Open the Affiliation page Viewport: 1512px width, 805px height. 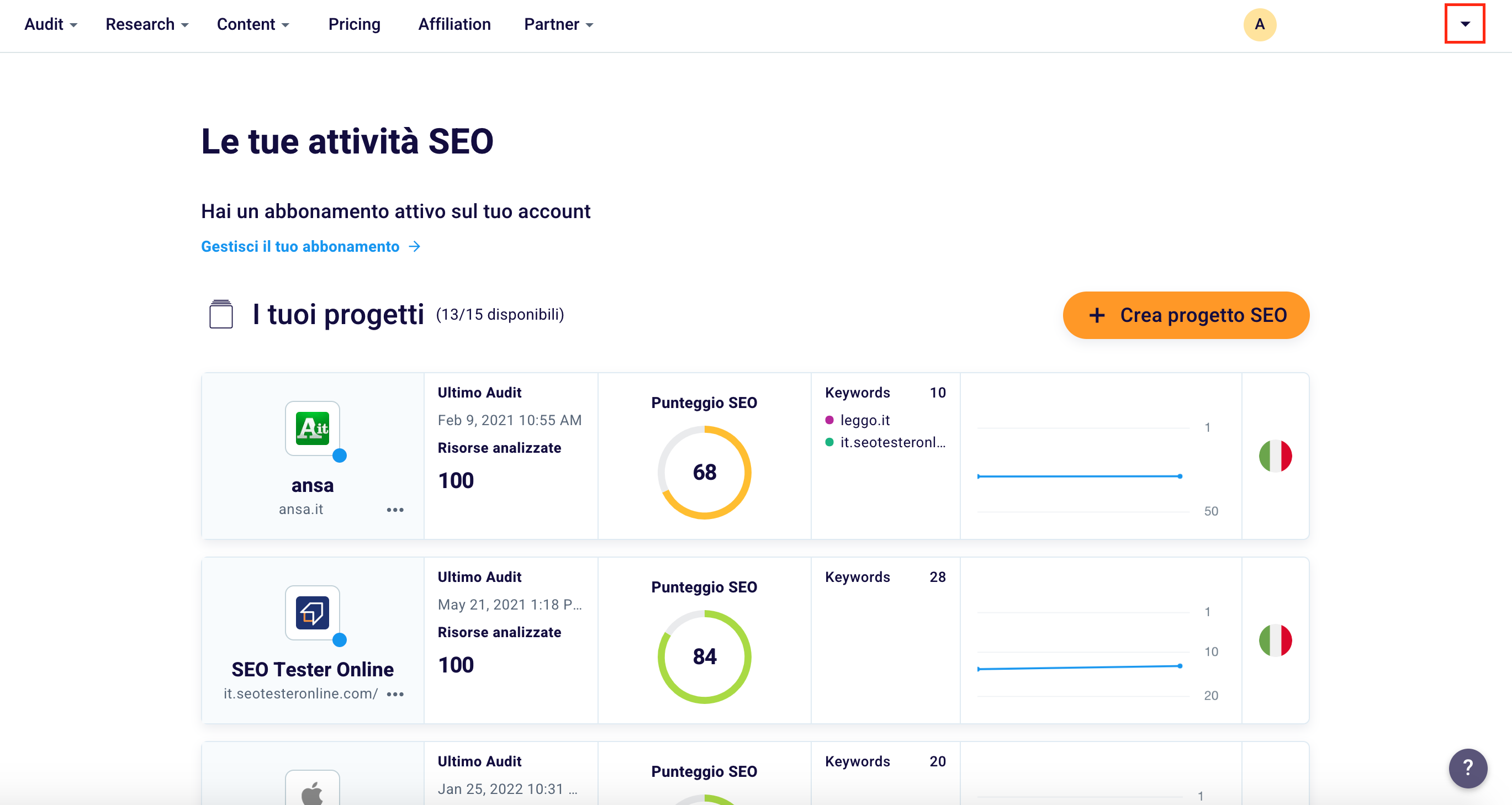(x=454, y=24)
